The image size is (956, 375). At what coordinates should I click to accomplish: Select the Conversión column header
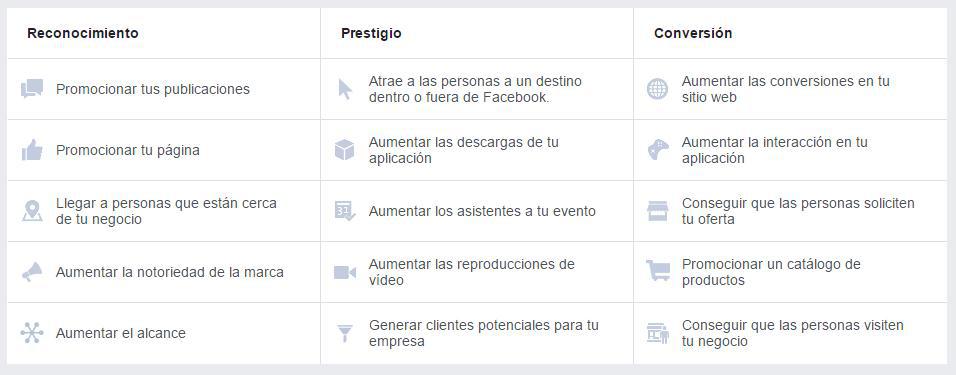click(693, 33)
